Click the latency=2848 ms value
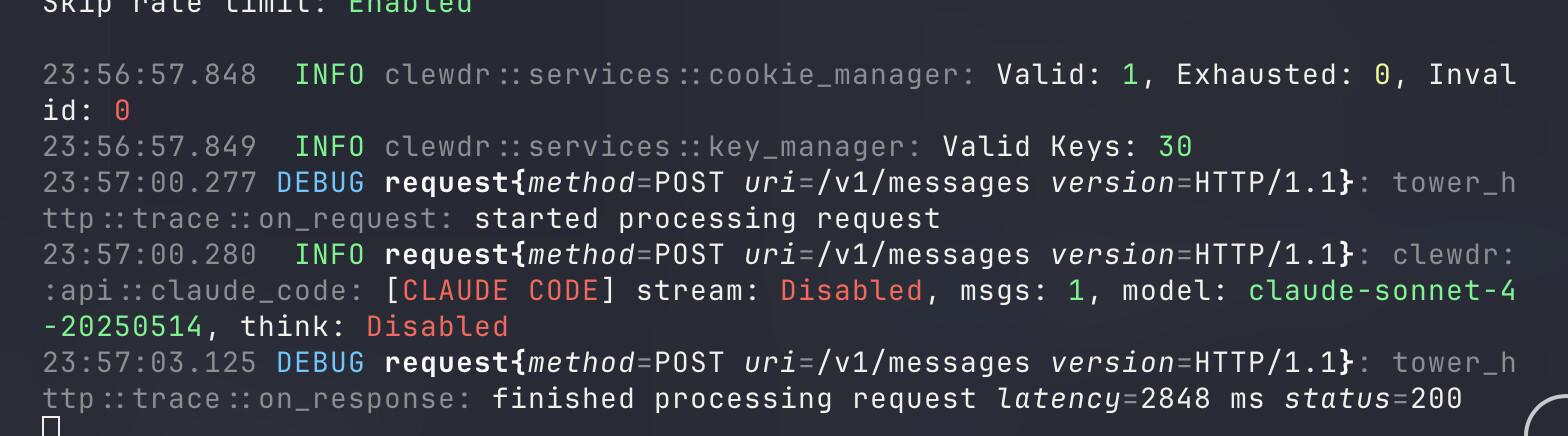This screenshot has width=1568, height=436. [x=1131, y=399]
